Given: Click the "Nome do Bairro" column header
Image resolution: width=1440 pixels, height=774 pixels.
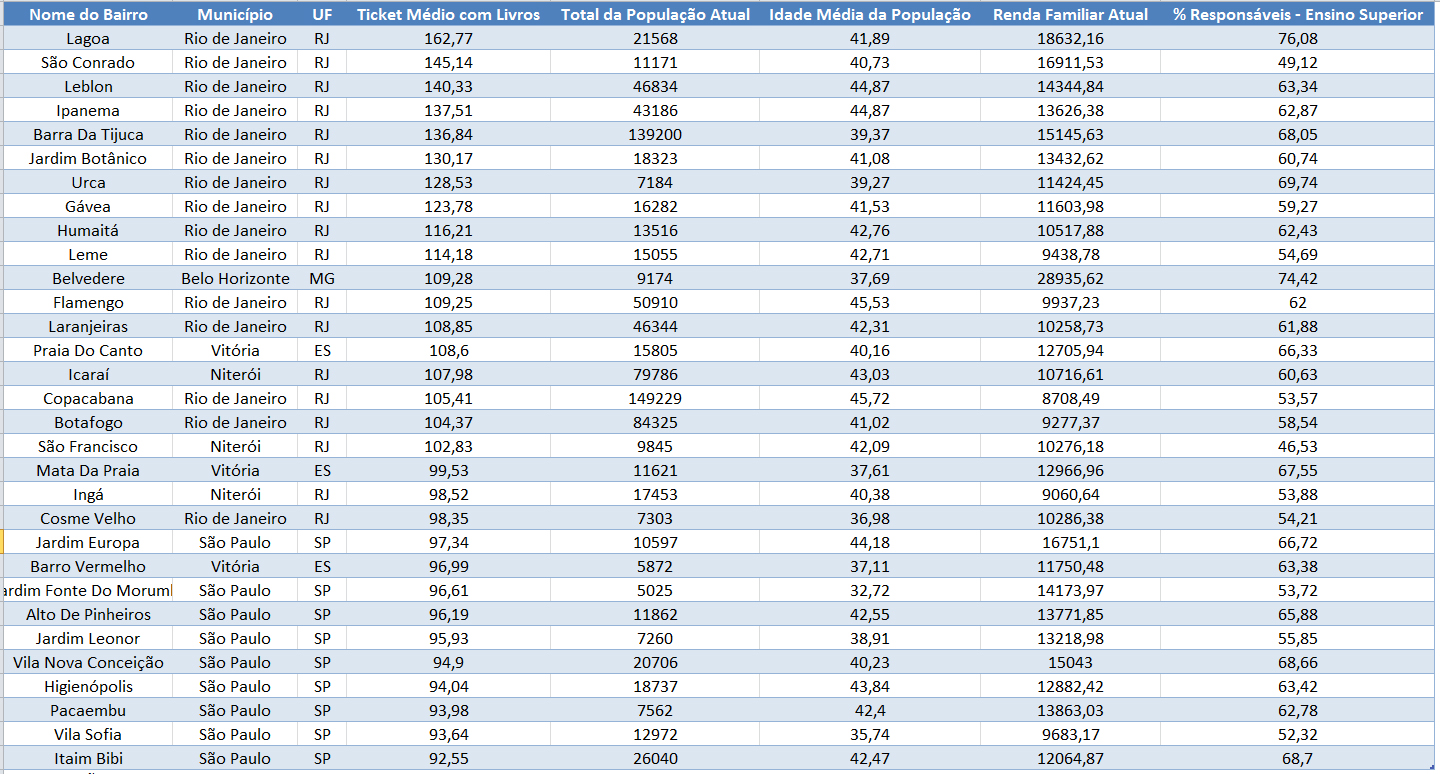Looking at the screenshot, I should (88, 14).
